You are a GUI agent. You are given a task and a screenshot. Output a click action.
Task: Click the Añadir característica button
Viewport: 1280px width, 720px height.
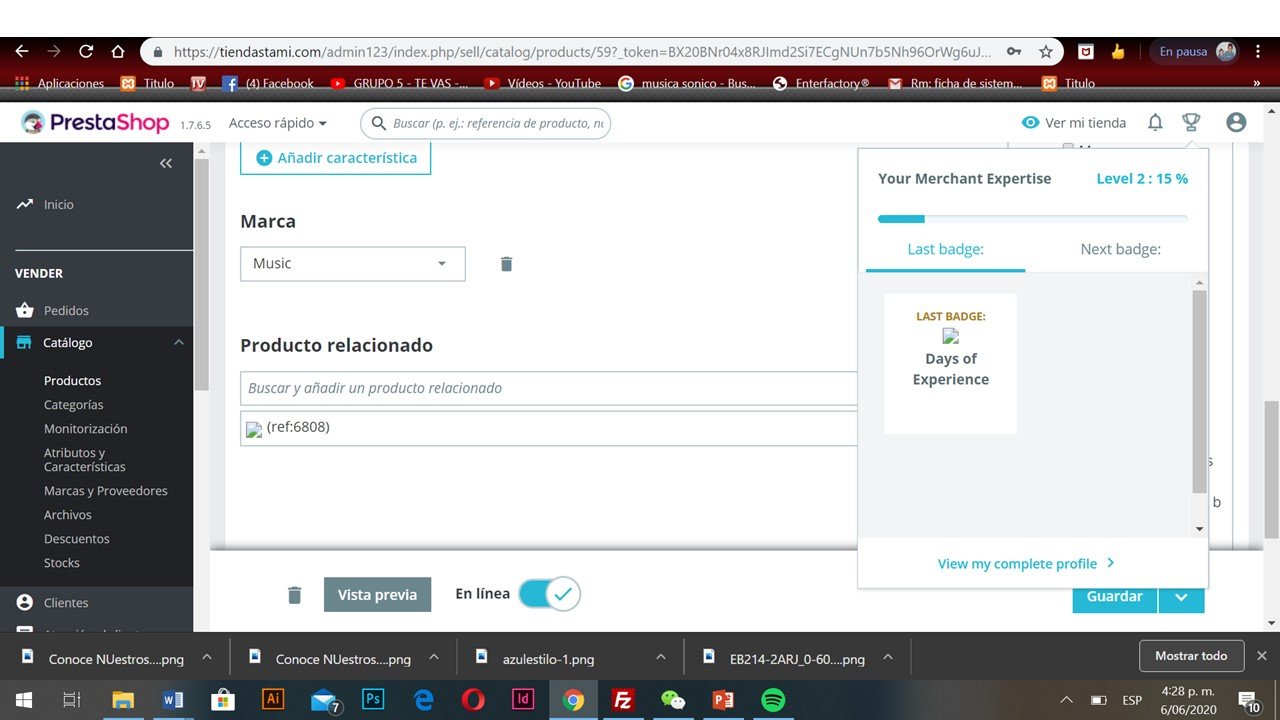335,158
